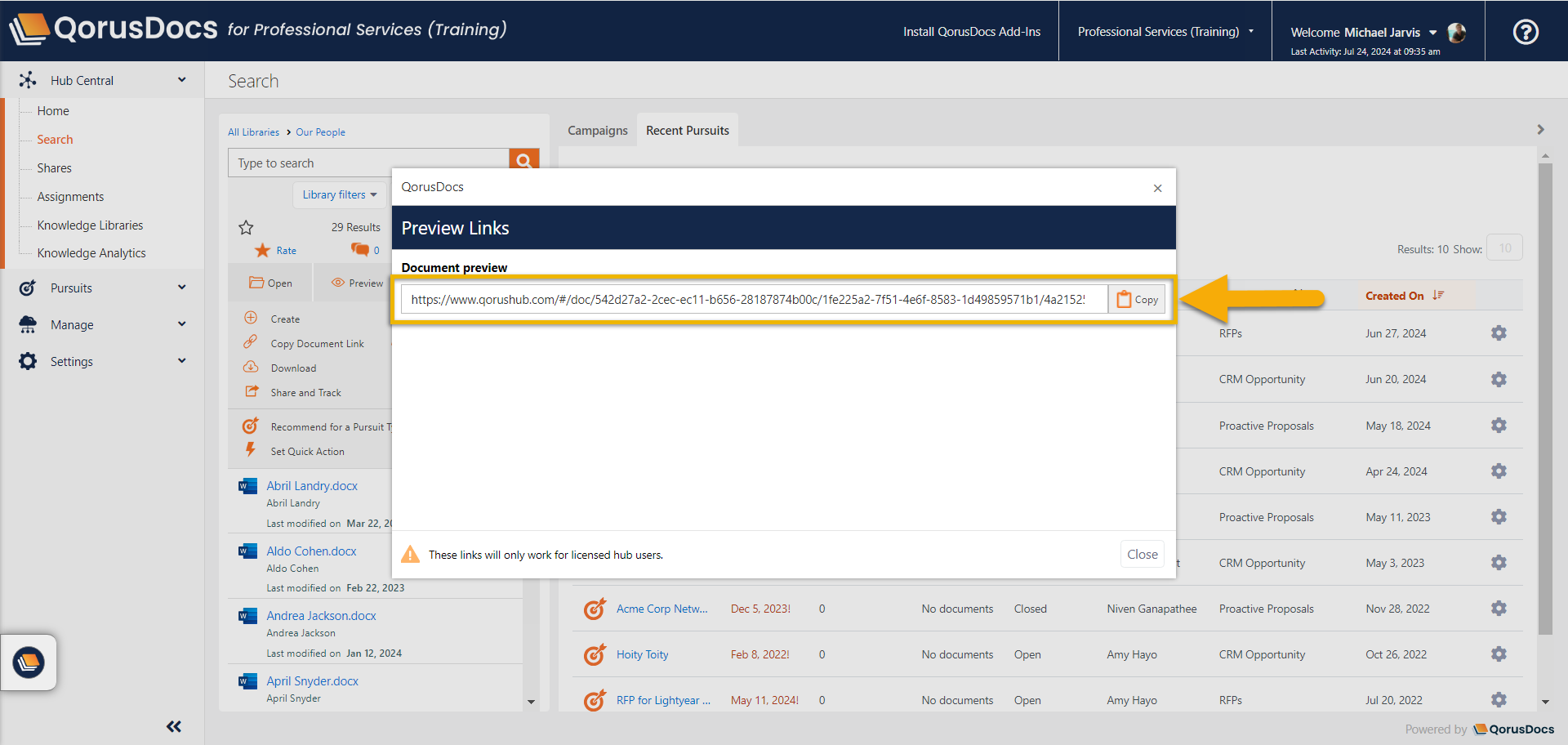Go to Home in sidebar
The image size is (1568, 745).
click(x=53, y=111)
